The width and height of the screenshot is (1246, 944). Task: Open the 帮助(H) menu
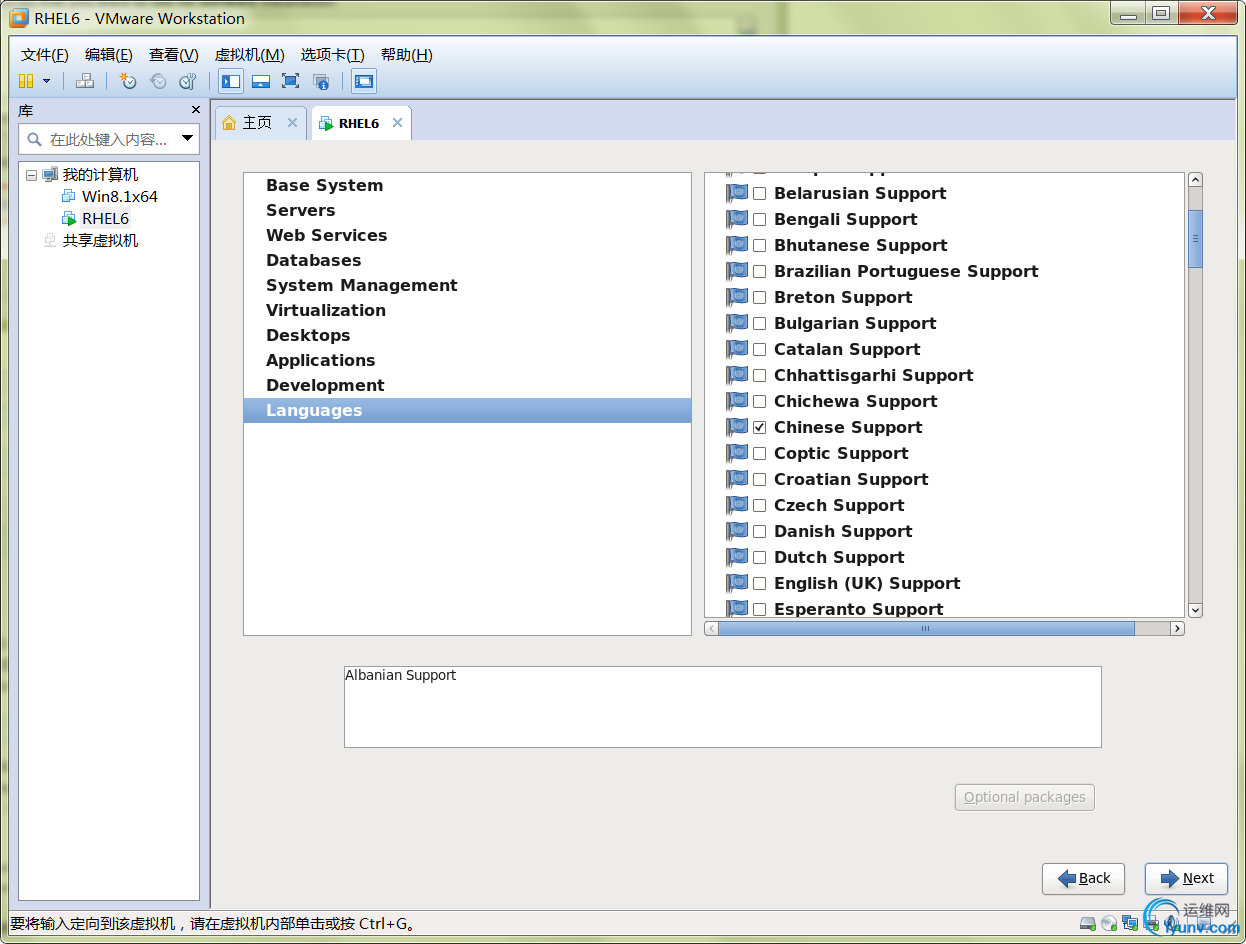(407, 55)
